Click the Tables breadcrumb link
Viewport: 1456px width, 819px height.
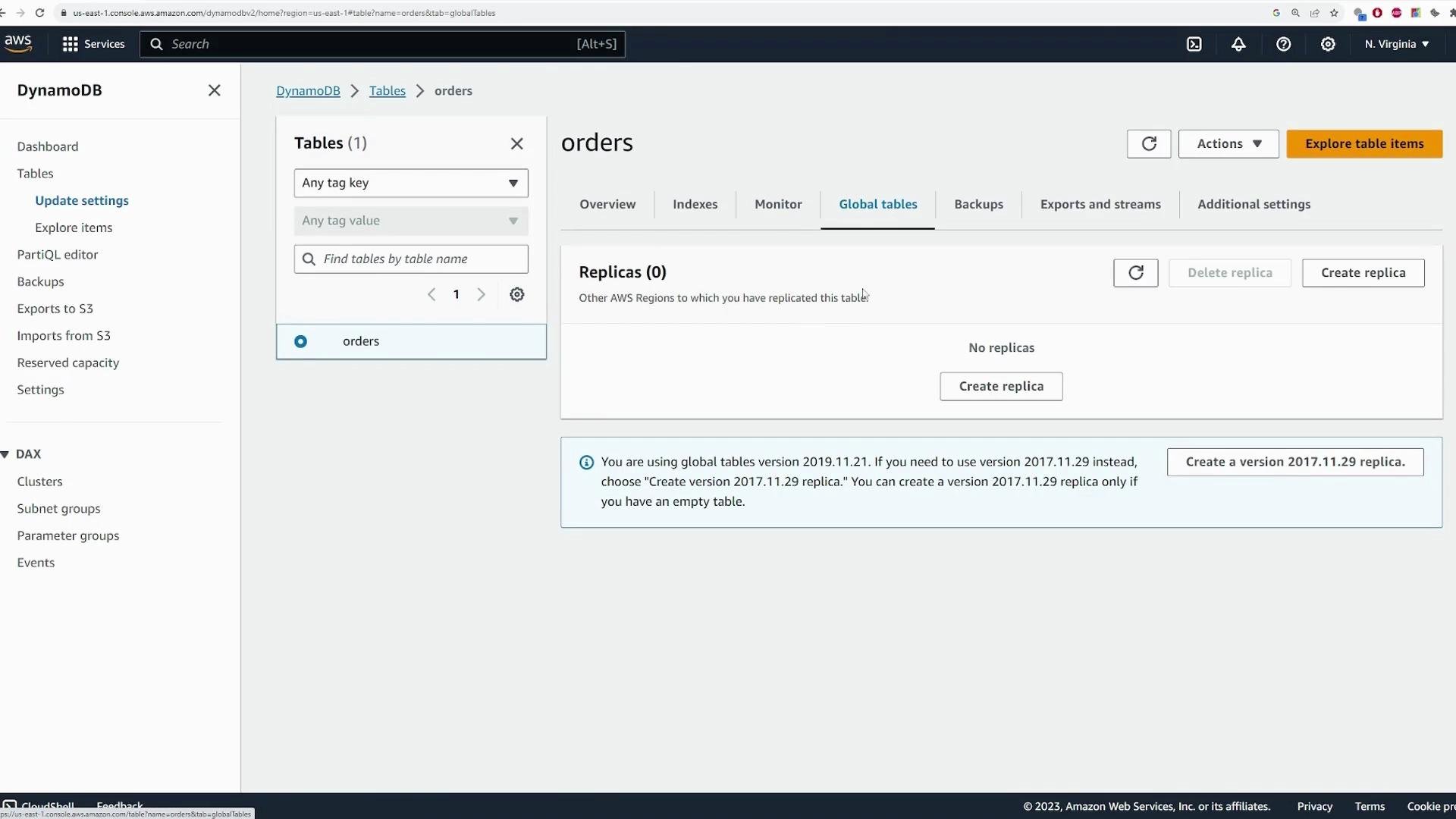pos(387,91)
